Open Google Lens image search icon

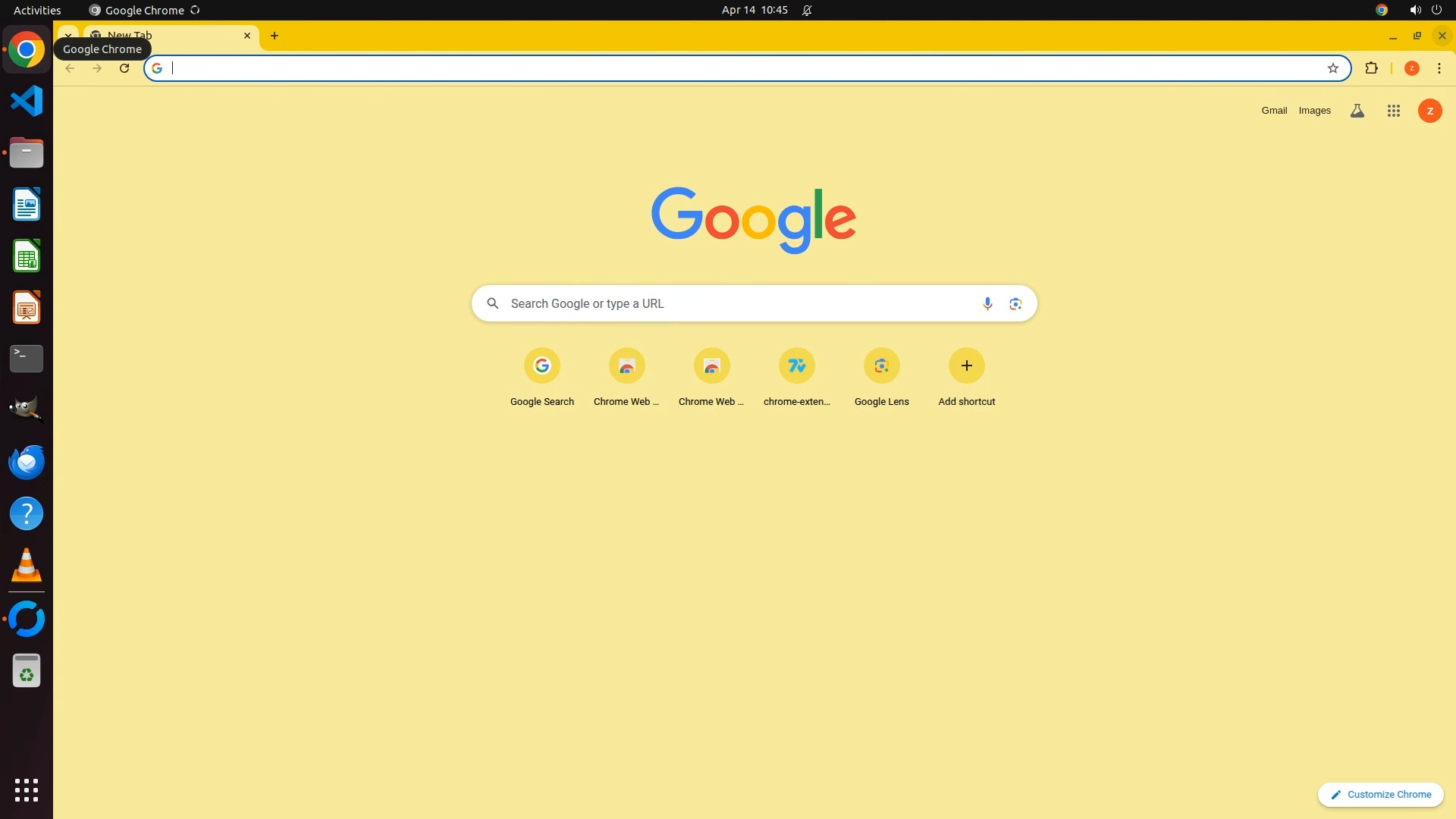(1015, 303)
